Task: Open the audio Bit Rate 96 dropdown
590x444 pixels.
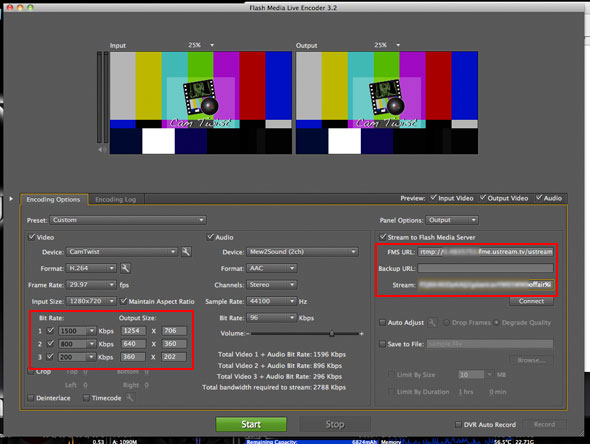Action: click(272, 318)
